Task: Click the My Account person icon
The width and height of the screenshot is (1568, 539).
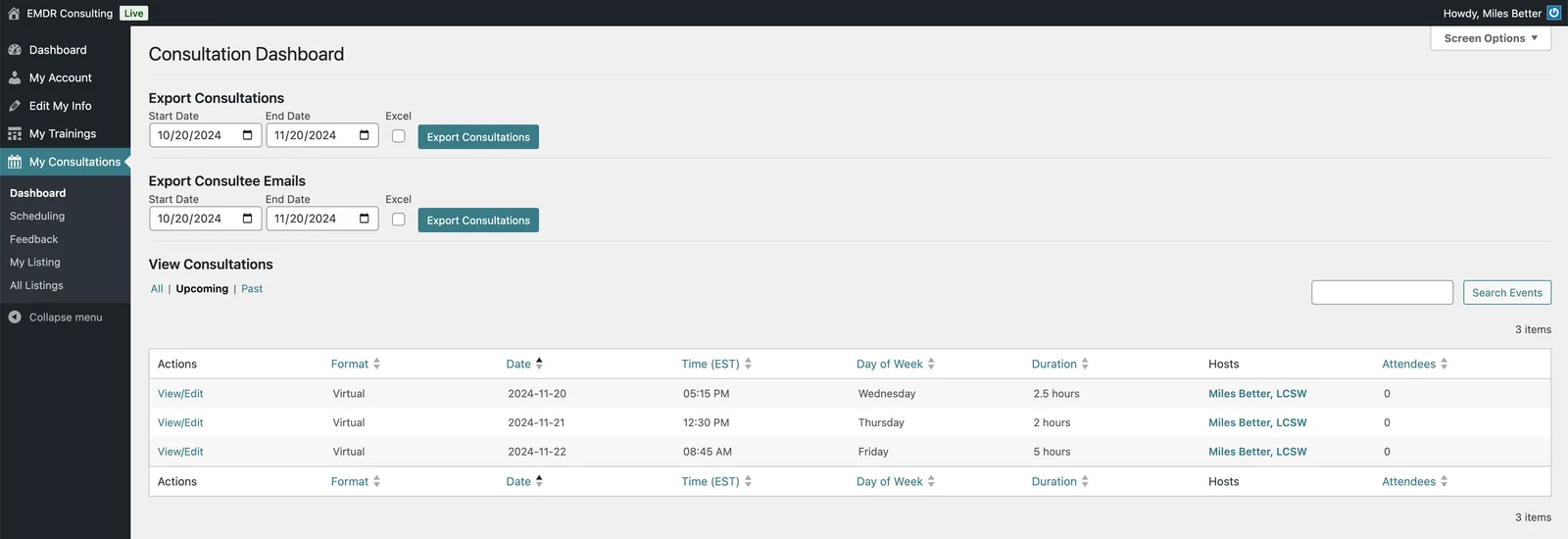Action: (15, 77)
